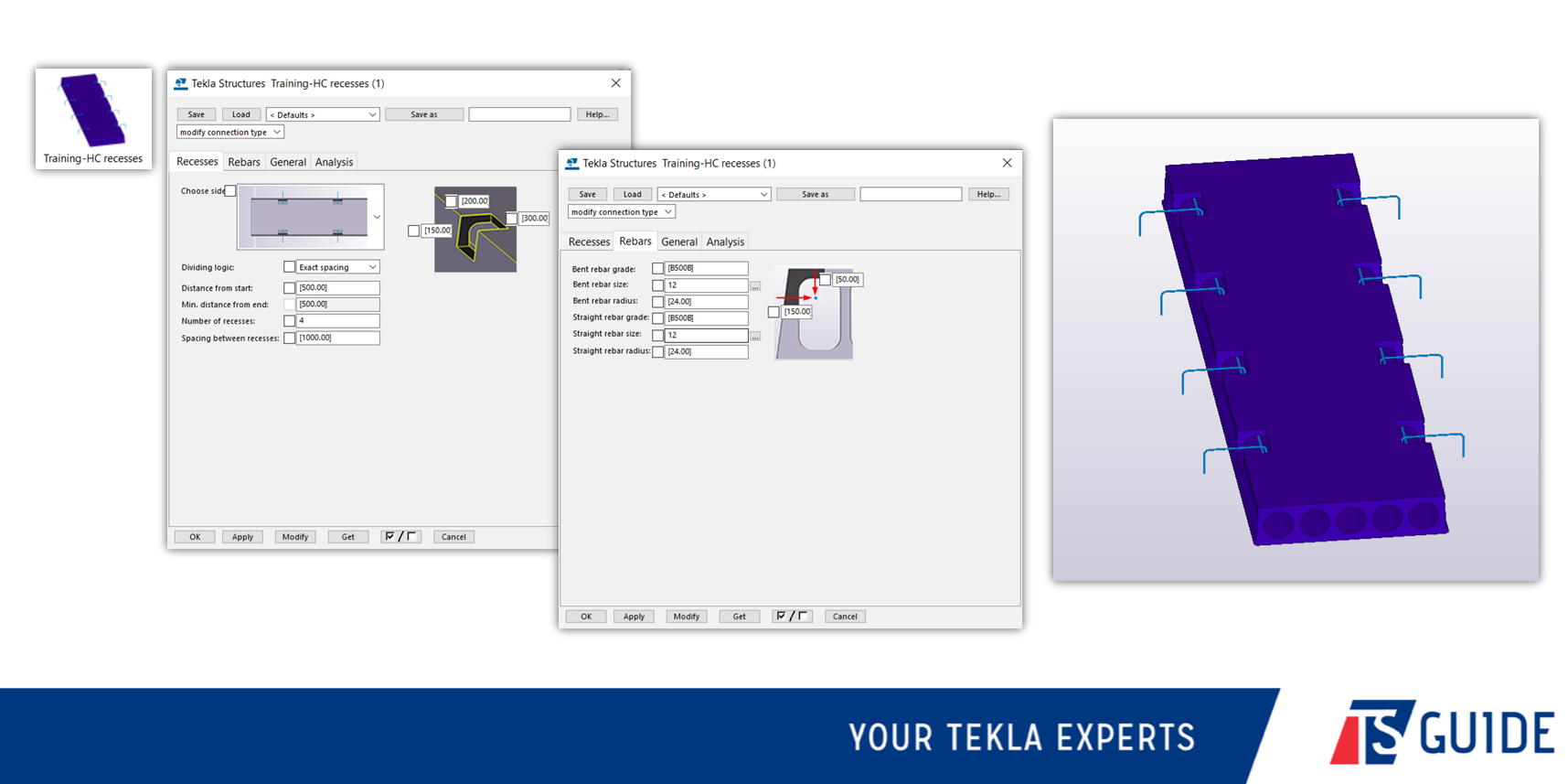This screenshot has height=784, width=1568.
Task: Close the Rebars dialog window
Action: pos(1007,163)
